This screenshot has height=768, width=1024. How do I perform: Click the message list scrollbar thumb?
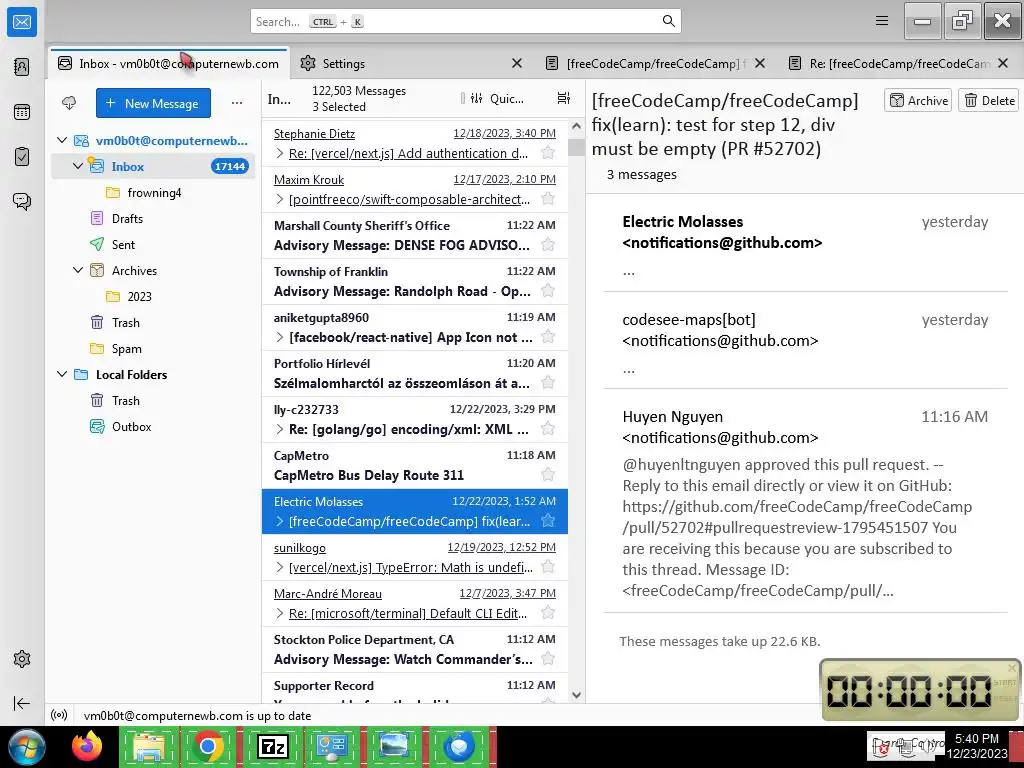576,147
